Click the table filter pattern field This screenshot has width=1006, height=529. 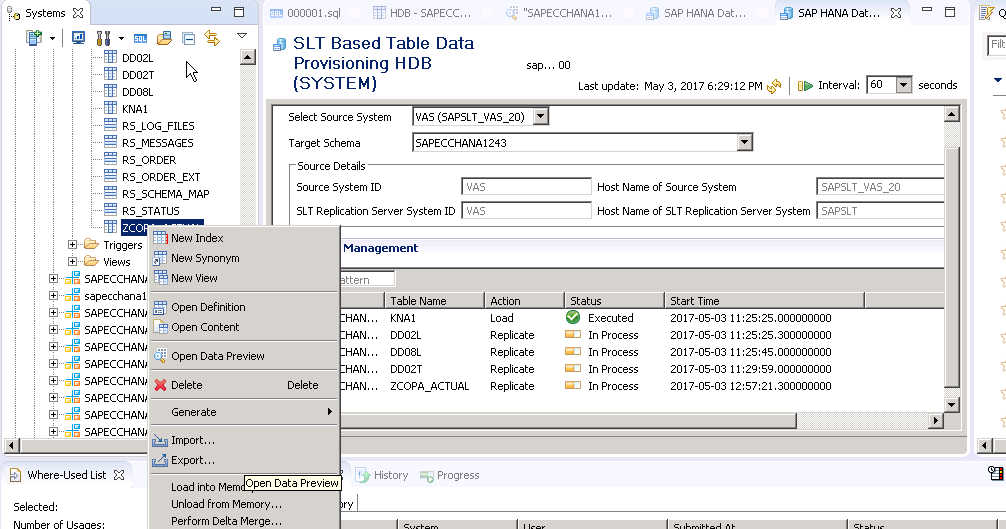367,280
